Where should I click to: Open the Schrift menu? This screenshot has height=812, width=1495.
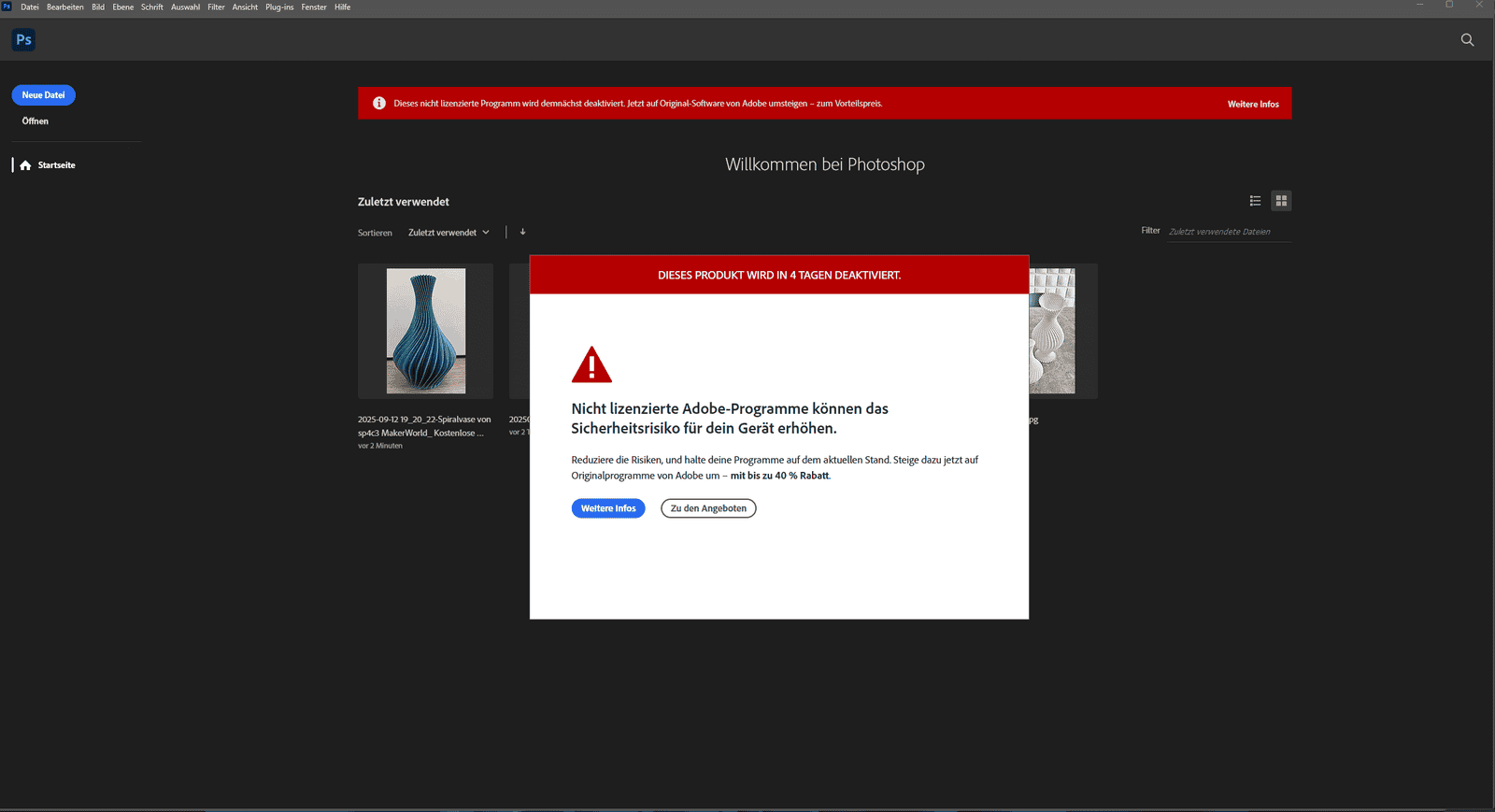(152, 7)
